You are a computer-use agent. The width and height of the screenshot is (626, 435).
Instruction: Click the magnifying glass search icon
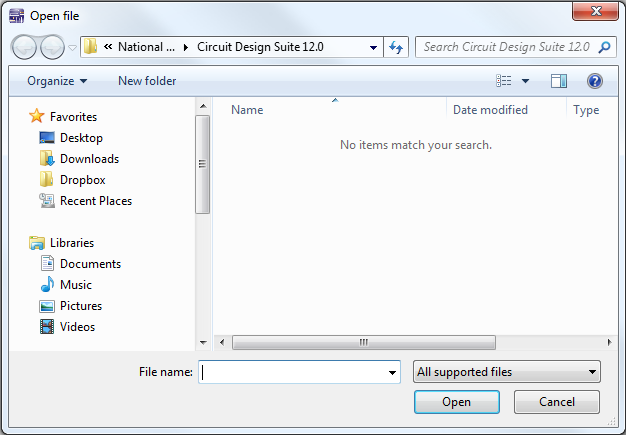605,47
